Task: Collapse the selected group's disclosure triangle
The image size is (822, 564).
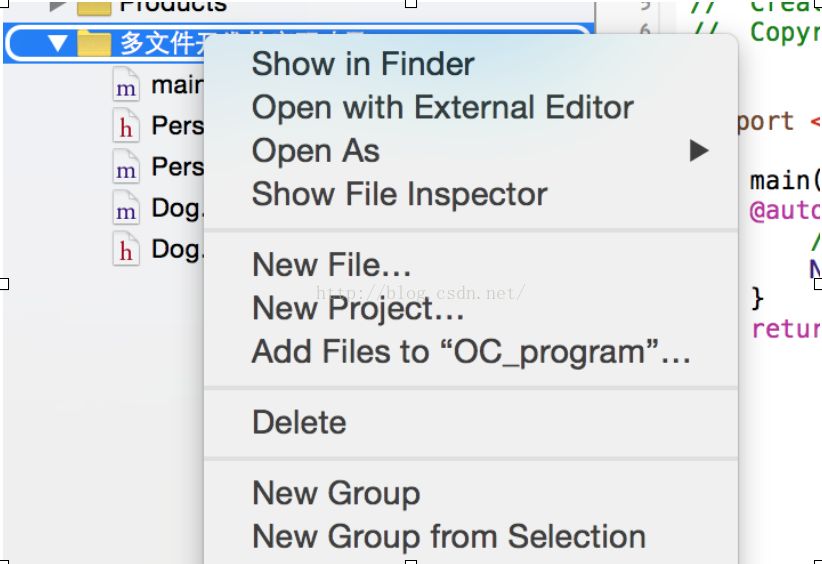Action: pos(58,44)
